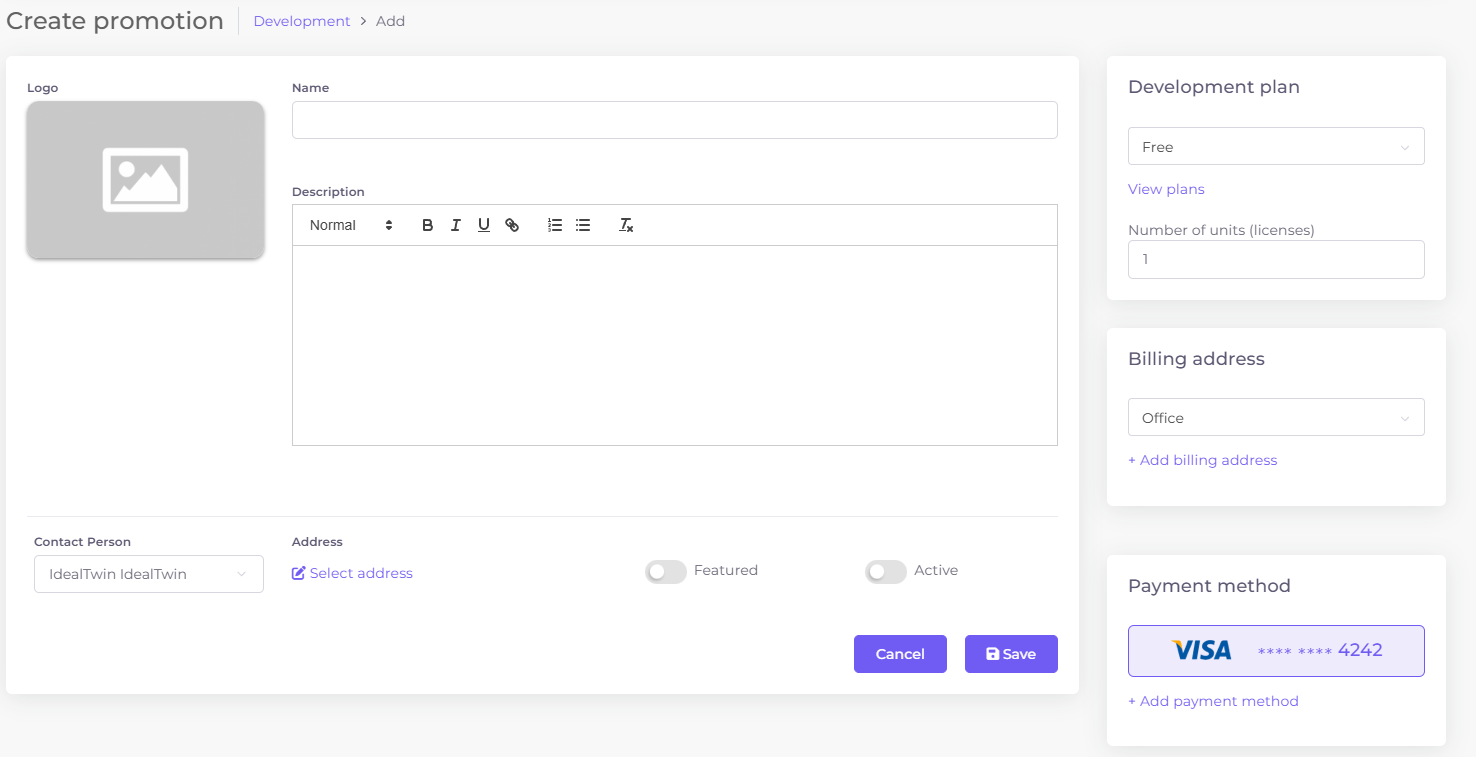Insert an ordered numbered list
Image resolution: width=1476 pixels, height=757 pixels.
click(x=555, y=225)
